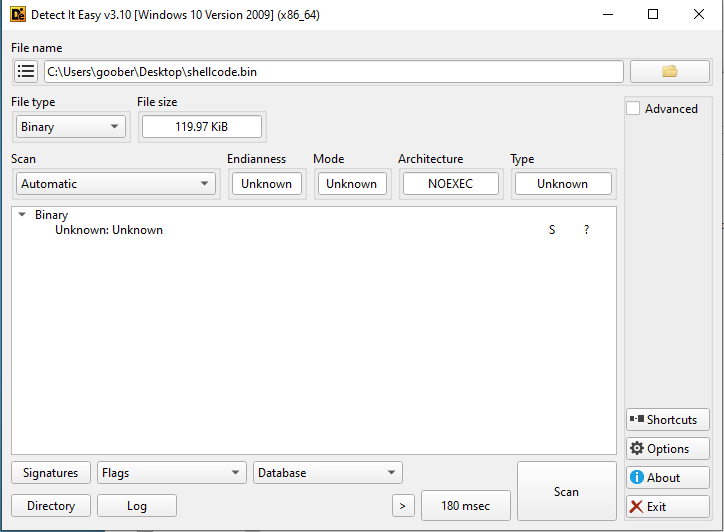Screen dimensions: 724x532
Task: Open the About info button
Action: pos(668,478)
